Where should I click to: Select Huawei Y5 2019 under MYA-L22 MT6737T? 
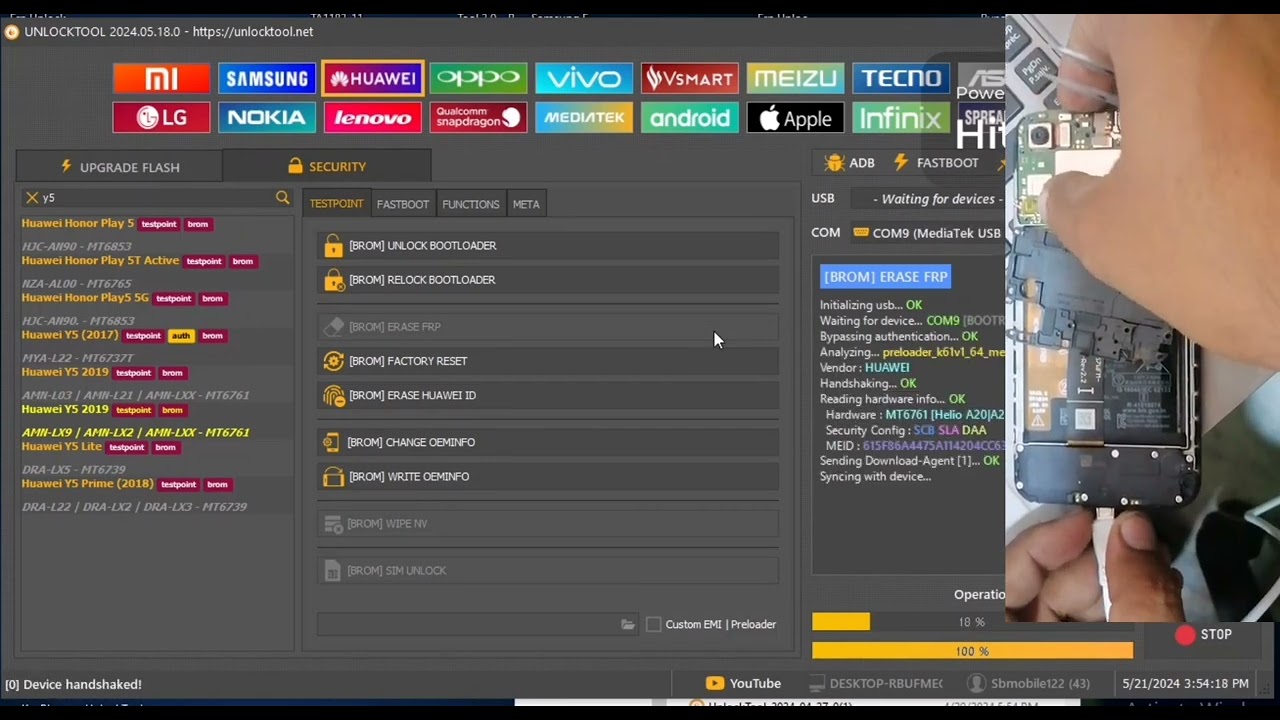point(65,372)
